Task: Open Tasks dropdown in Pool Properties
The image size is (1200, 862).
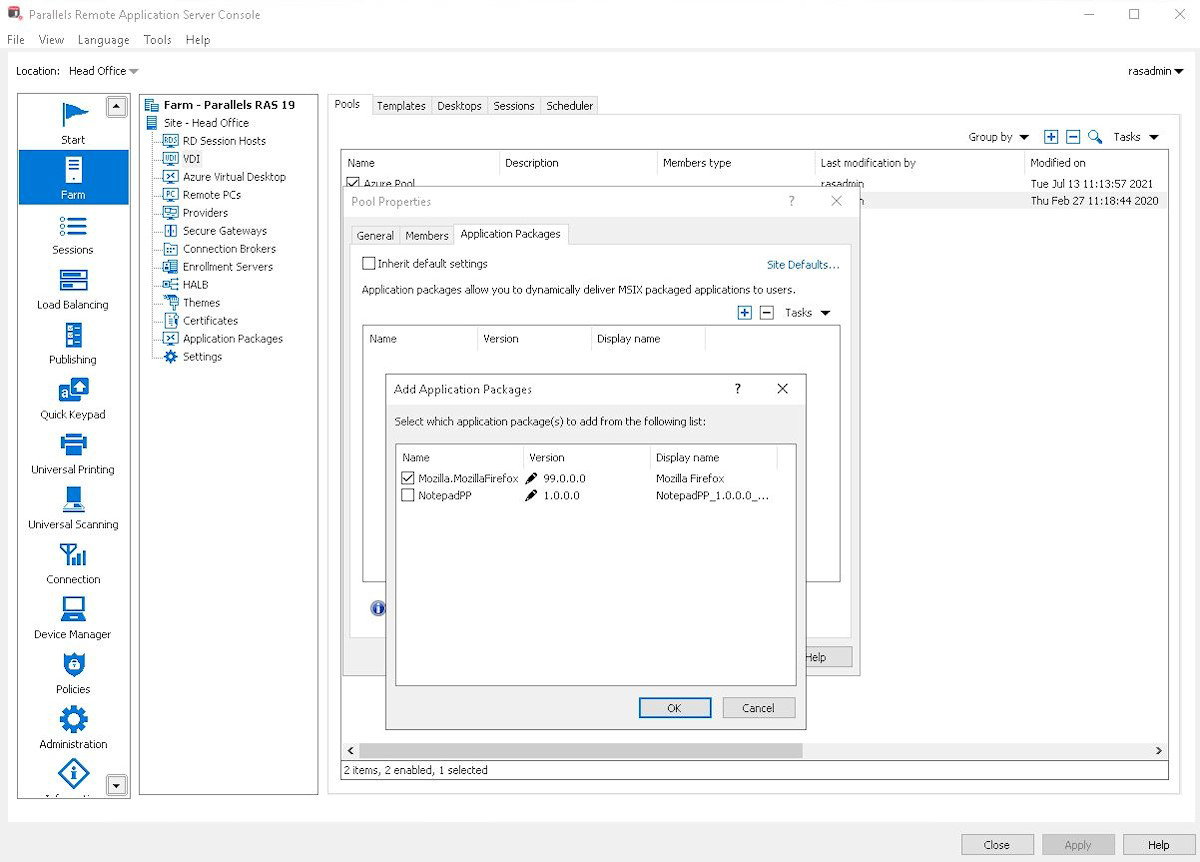Action: (x=808, y=313)
